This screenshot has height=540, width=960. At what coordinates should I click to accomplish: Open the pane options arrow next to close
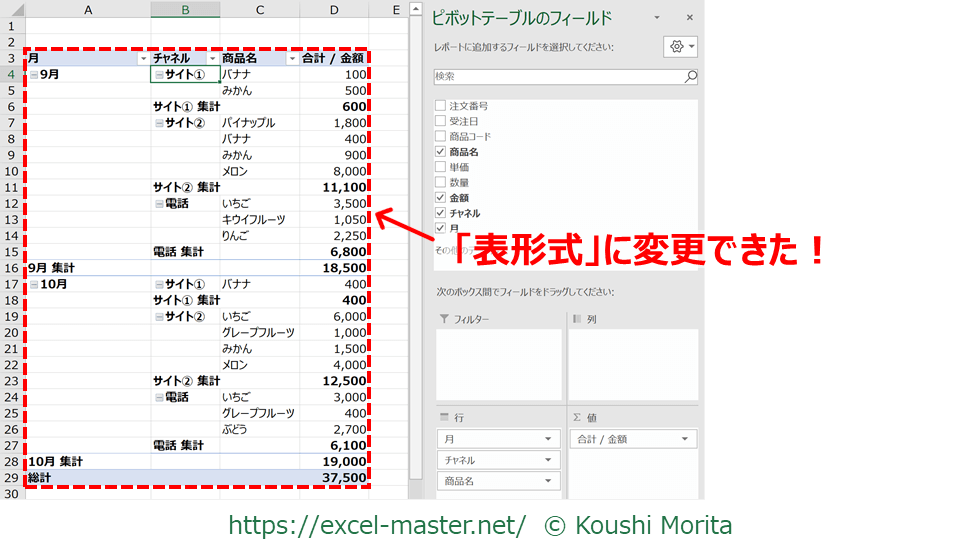pos(657,18)
